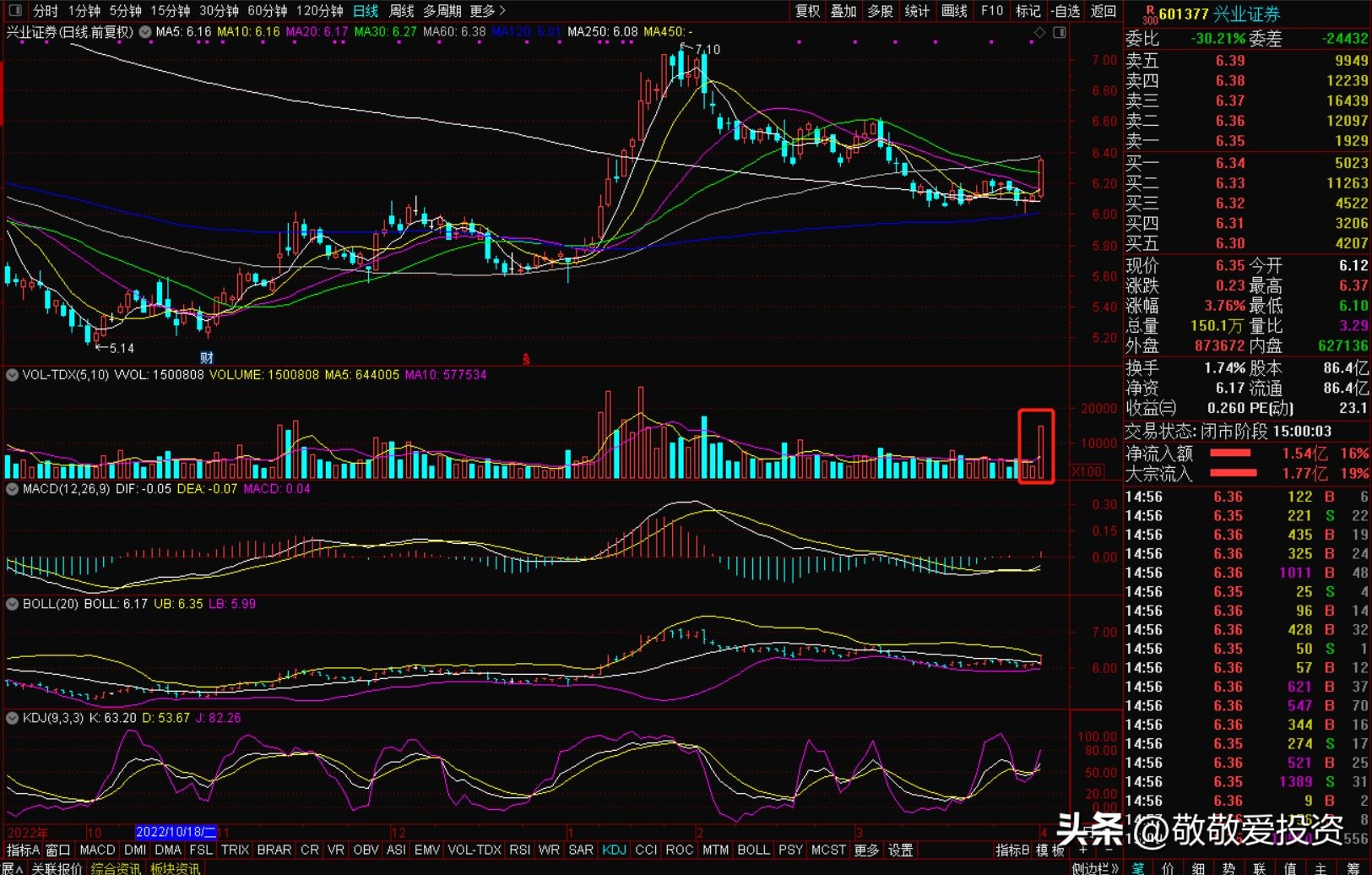Select the 日线 daily chart tab
This screenshot has width=1372, height=875.
(x=366, y=11)
